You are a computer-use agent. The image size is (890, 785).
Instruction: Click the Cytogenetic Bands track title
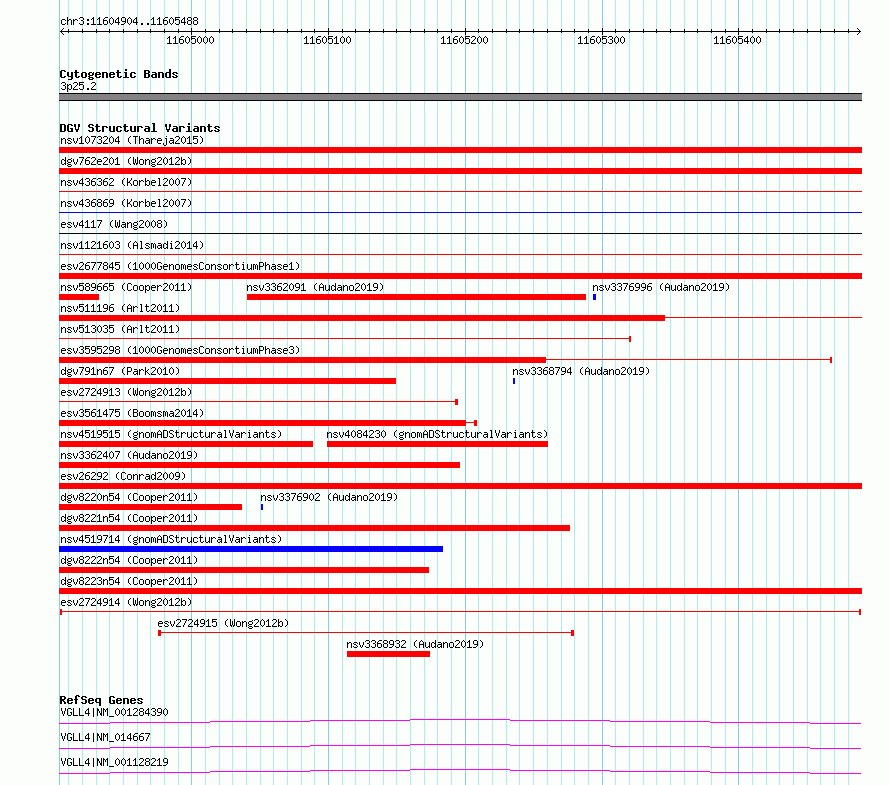click(x=119, y=74)
